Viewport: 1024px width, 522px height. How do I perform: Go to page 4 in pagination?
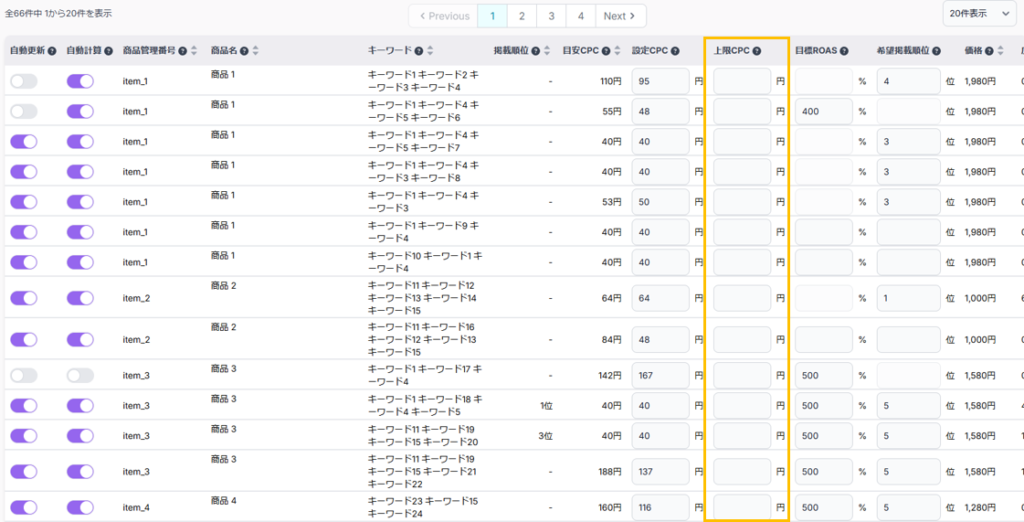[x=580, y=16]
